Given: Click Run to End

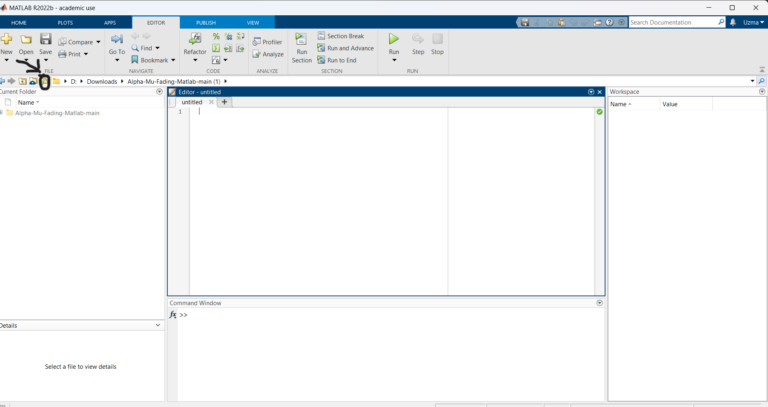Looking at the screenshot, I should (x=337, y=60).
